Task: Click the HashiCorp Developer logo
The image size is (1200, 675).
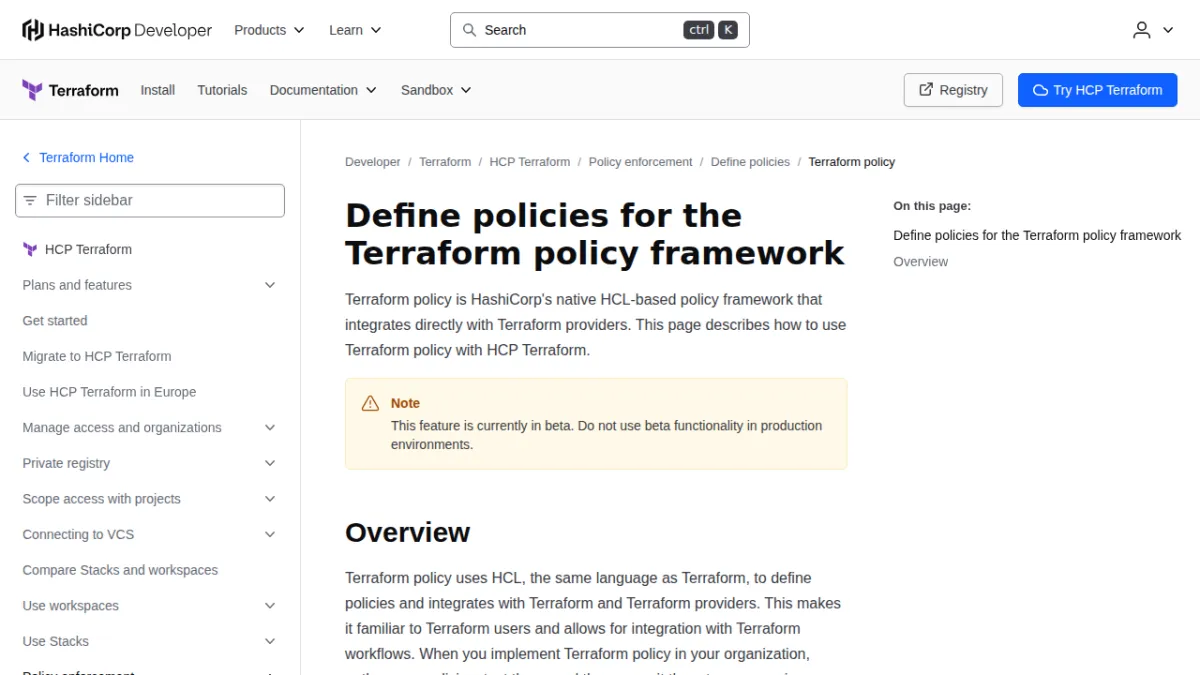Action: [x=117, y=30]
